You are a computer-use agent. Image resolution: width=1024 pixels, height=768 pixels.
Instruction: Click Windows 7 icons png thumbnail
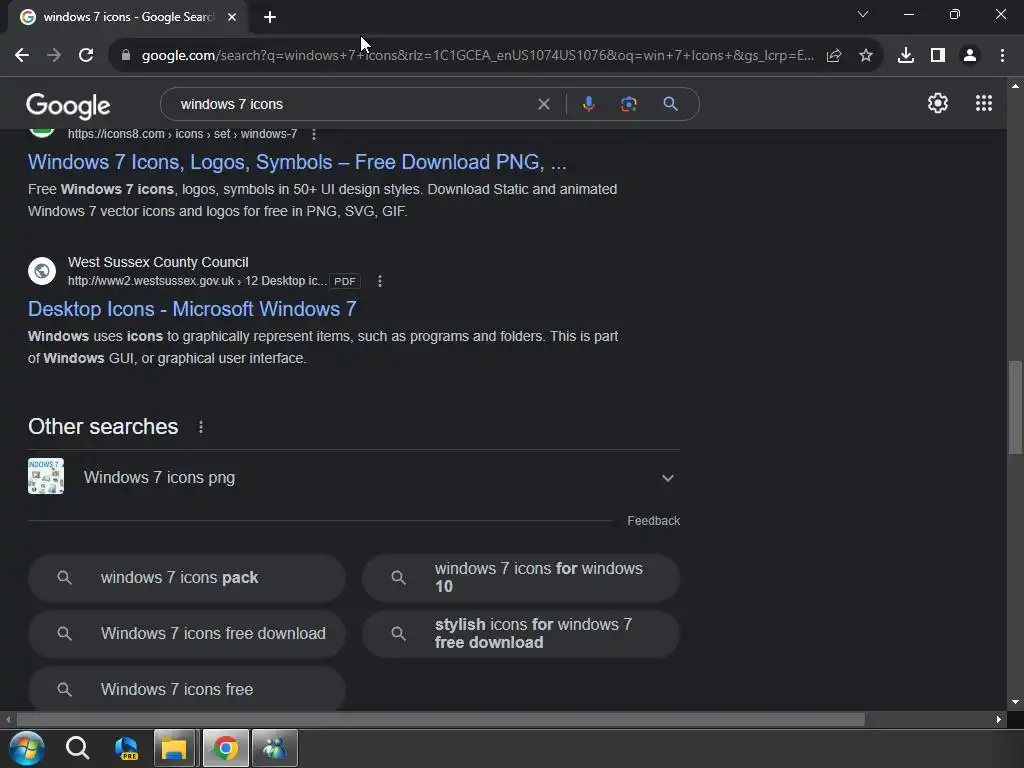click(x=46, y=476)
